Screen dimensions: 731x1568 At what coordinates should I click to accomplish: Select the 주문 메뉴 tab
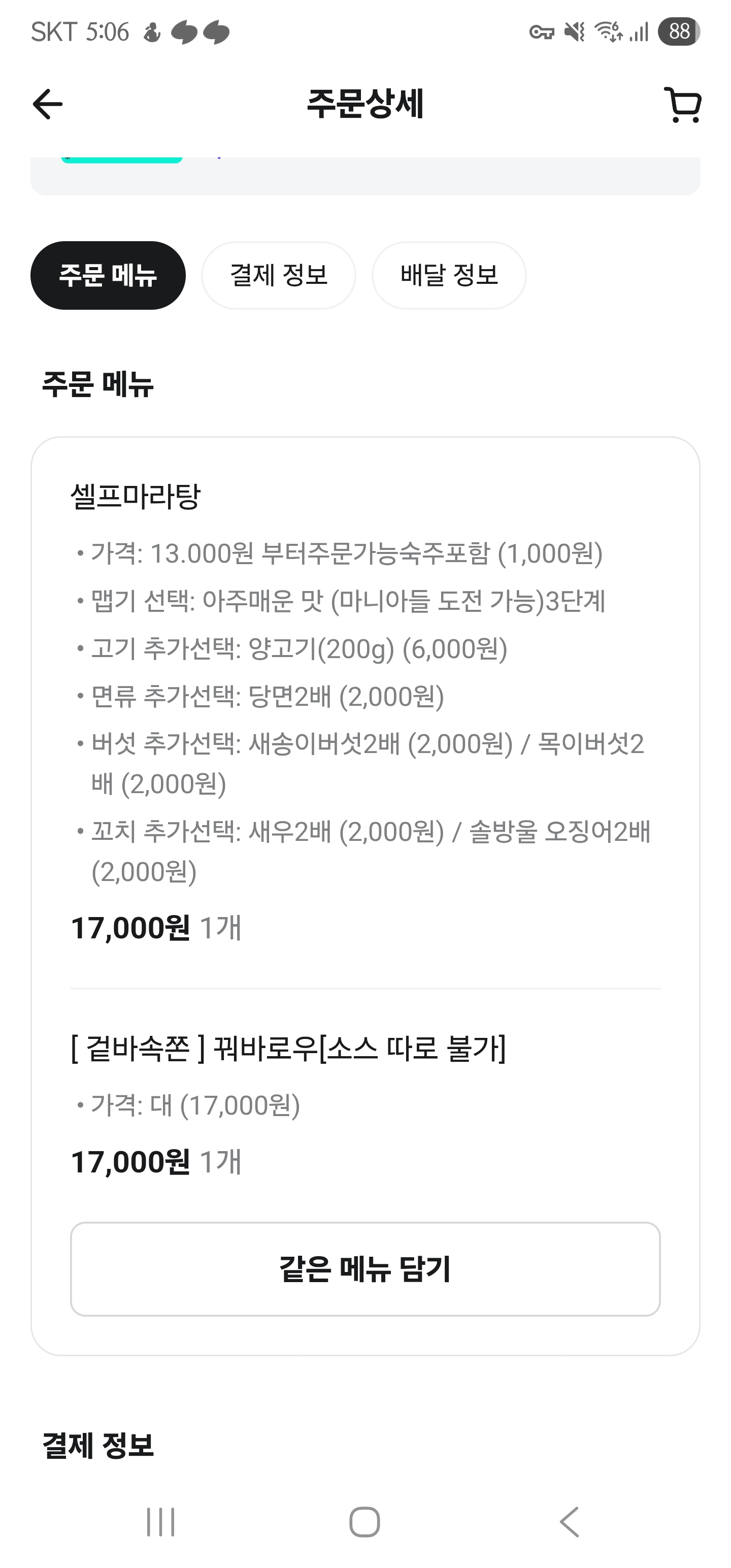[x=108, y=275]
